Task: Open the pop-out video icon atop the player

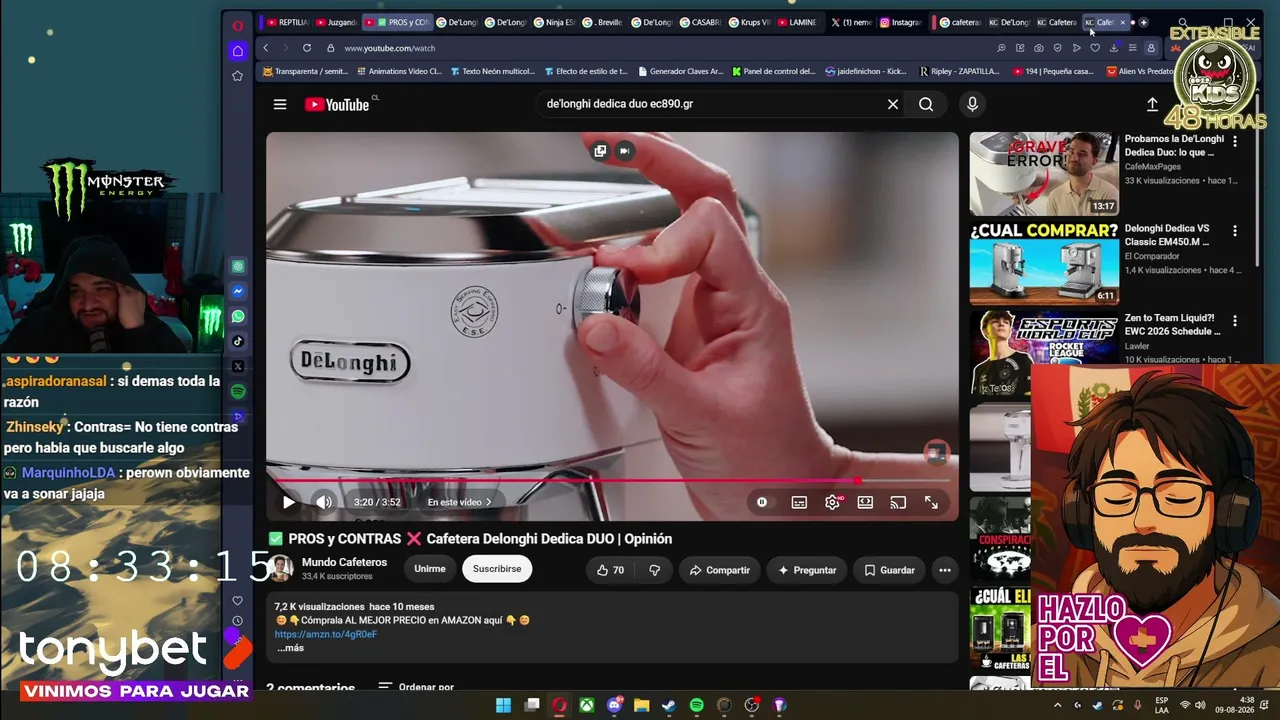Action: tap(600, 151)
